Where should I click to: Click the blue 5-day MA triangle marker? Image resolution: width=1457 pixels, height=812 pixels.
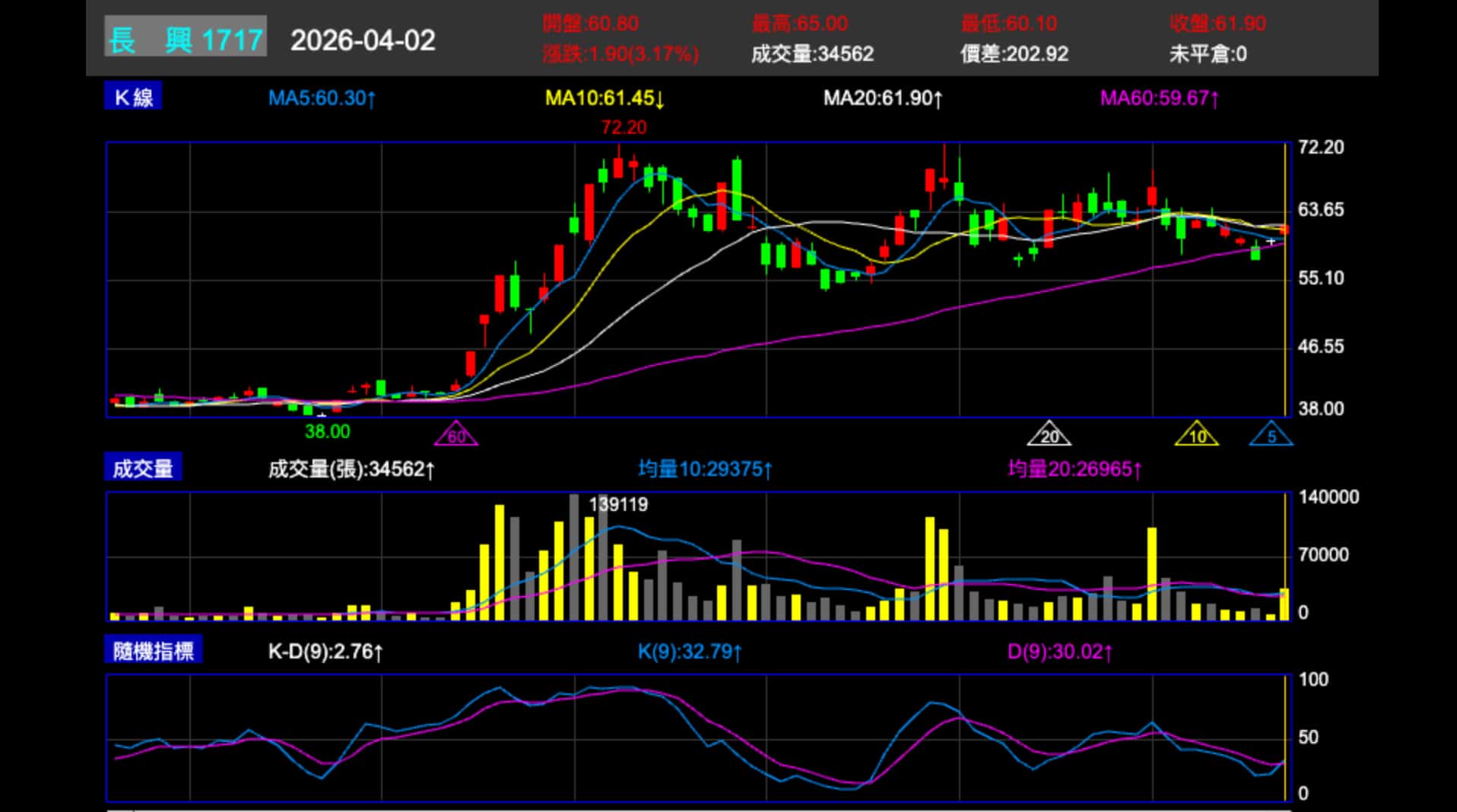tap(1271, 434)
